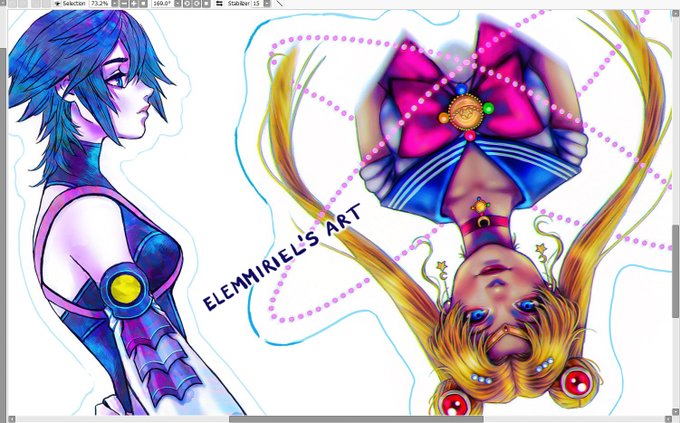Screen dimensions: 680x423
Task: Rotate the canvas clockwise
Action: 196,3
